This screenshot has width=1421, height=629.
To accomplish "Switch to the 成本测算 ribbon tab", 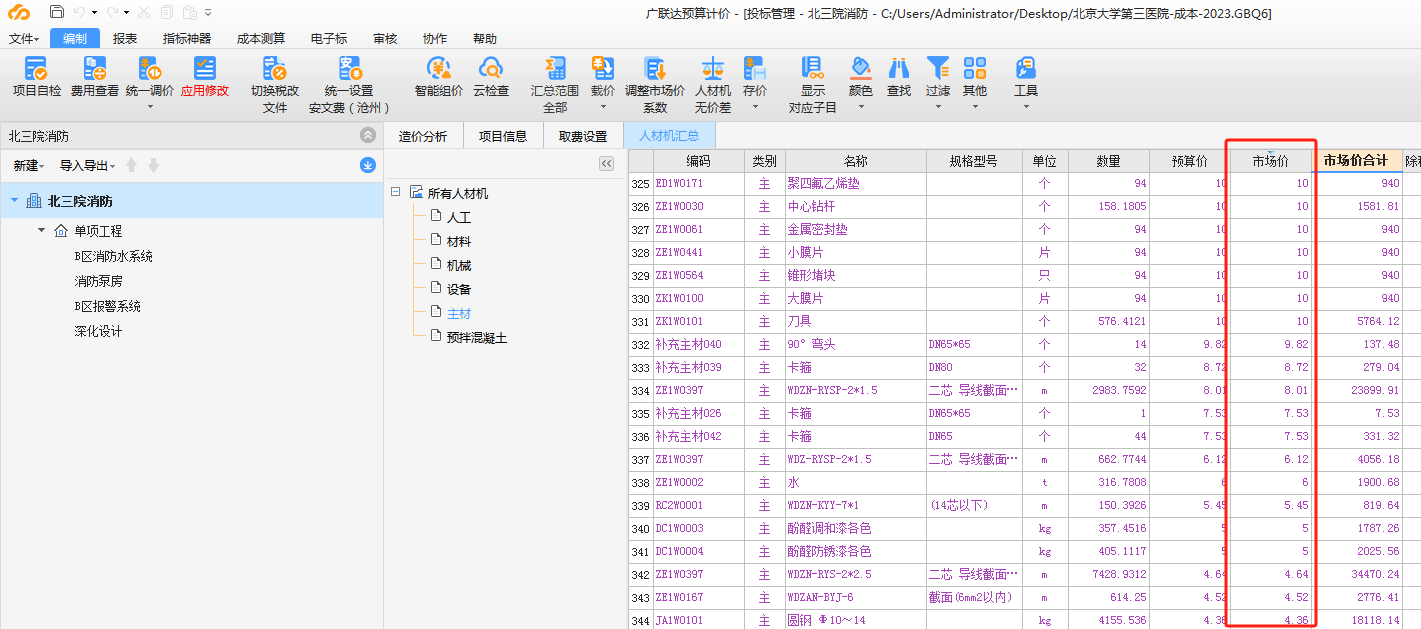I will [x=261, y=39].
